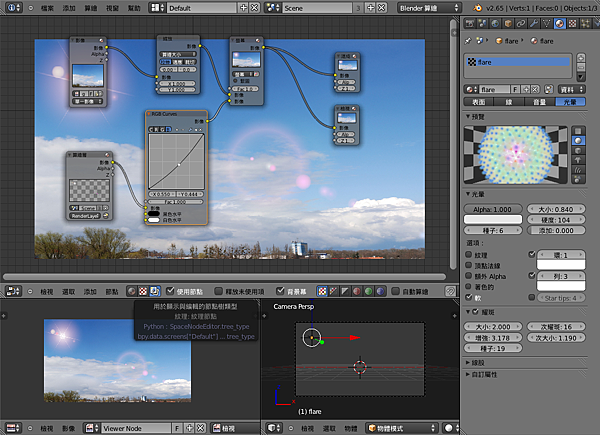
Task: Open node editor type selector dropdown
Action: click(13, 292)
